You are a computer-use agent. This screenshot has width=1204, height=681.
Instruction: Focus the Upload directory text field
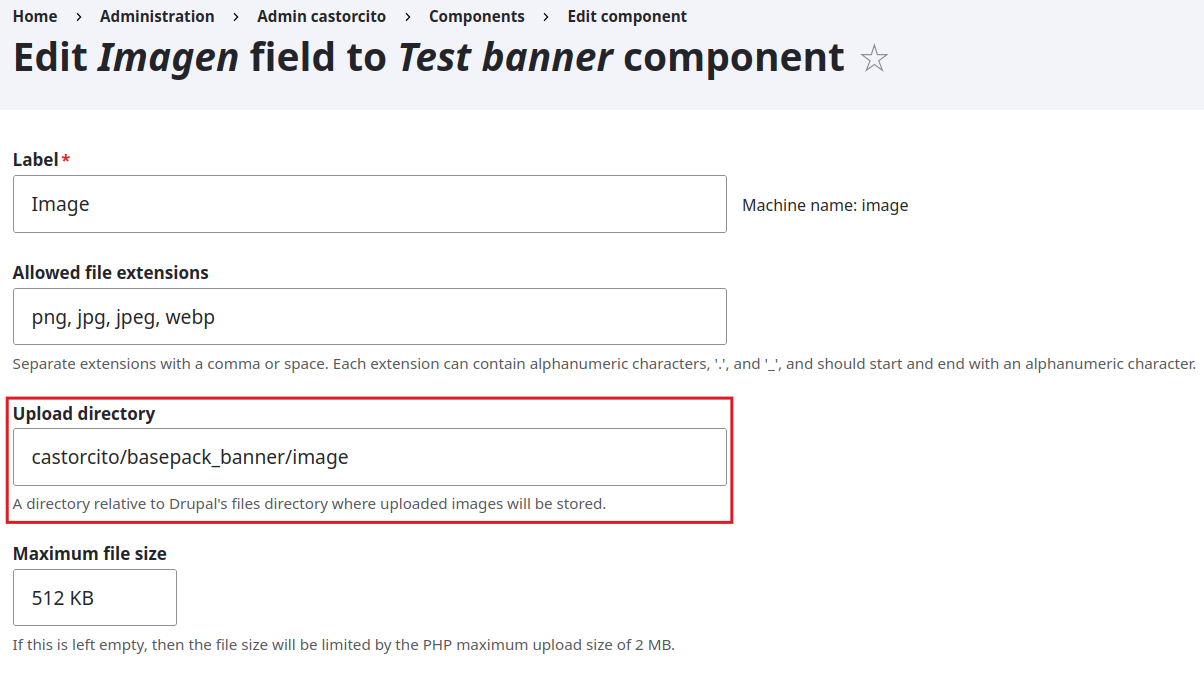coord(369,457)
